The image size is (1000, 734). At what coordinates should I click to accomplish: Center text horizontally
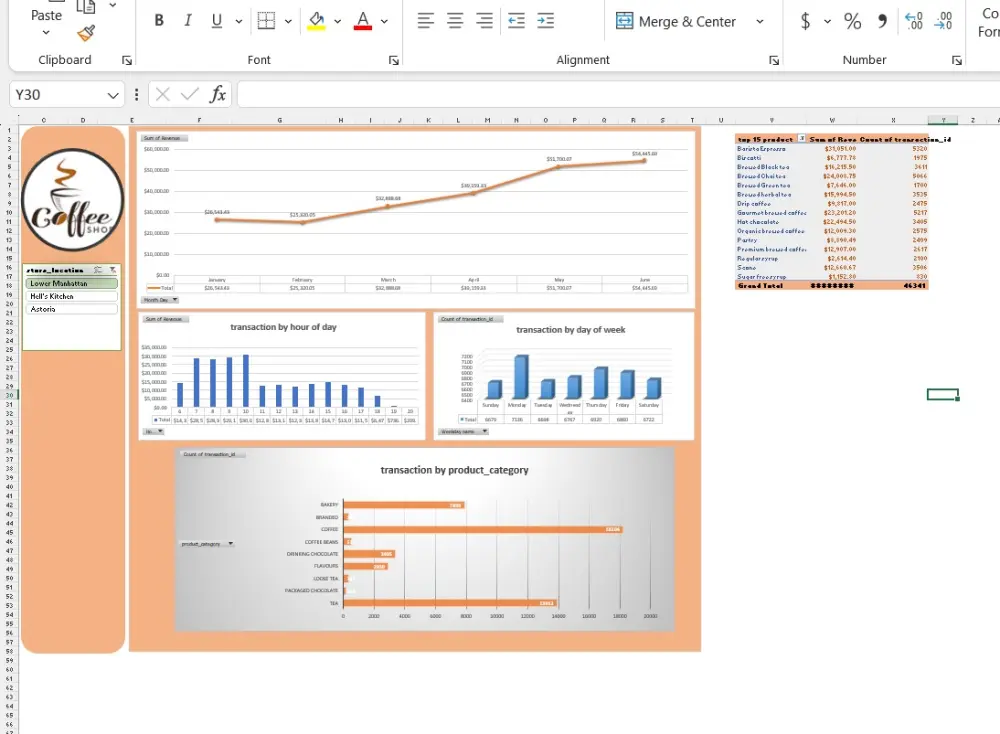455,20
